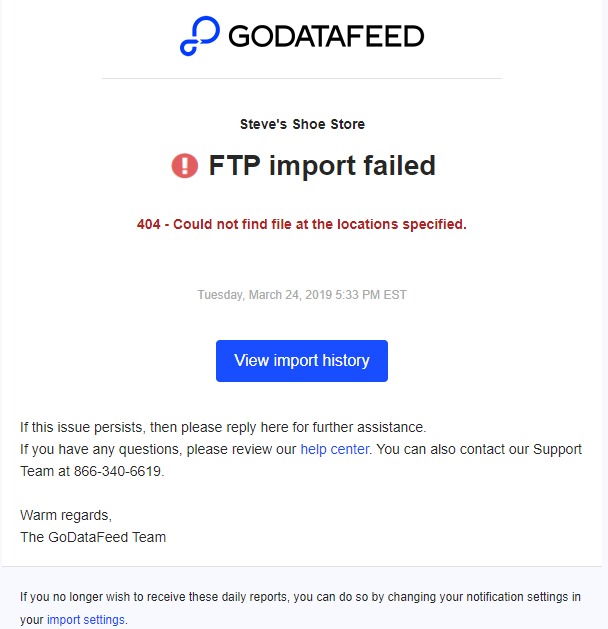Open View import history
The image size is (608, 629).
302,361
